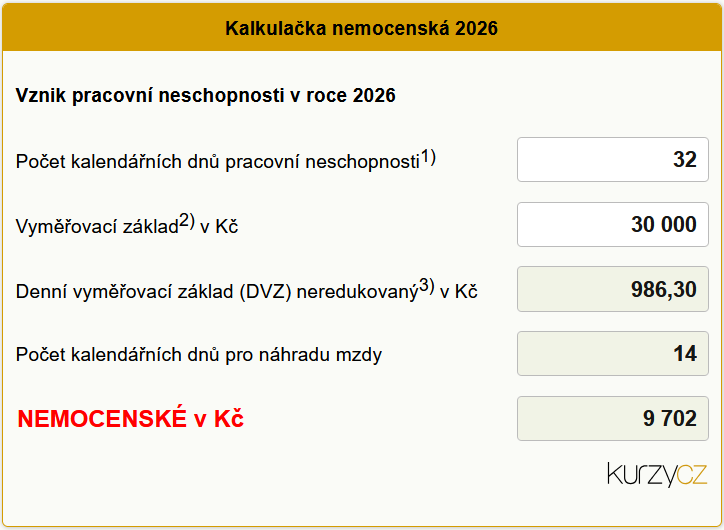Screen dimensions: 724x530
Task: Click the Nemocenské result field showing 9 702
Action: click(x=612, y=419)
